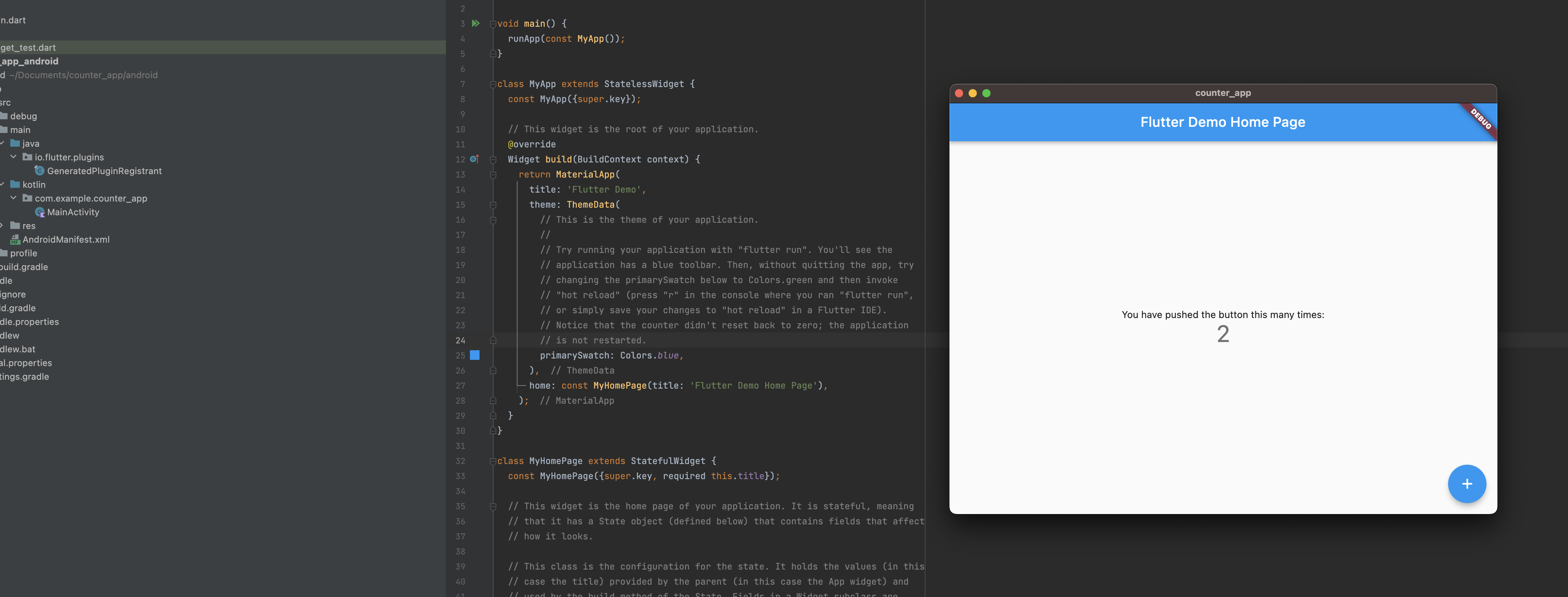The height and width of the screenshot is (597, 1568).
Task: Click the blue primarySwatch color gutter swatch
Action: 475,355
